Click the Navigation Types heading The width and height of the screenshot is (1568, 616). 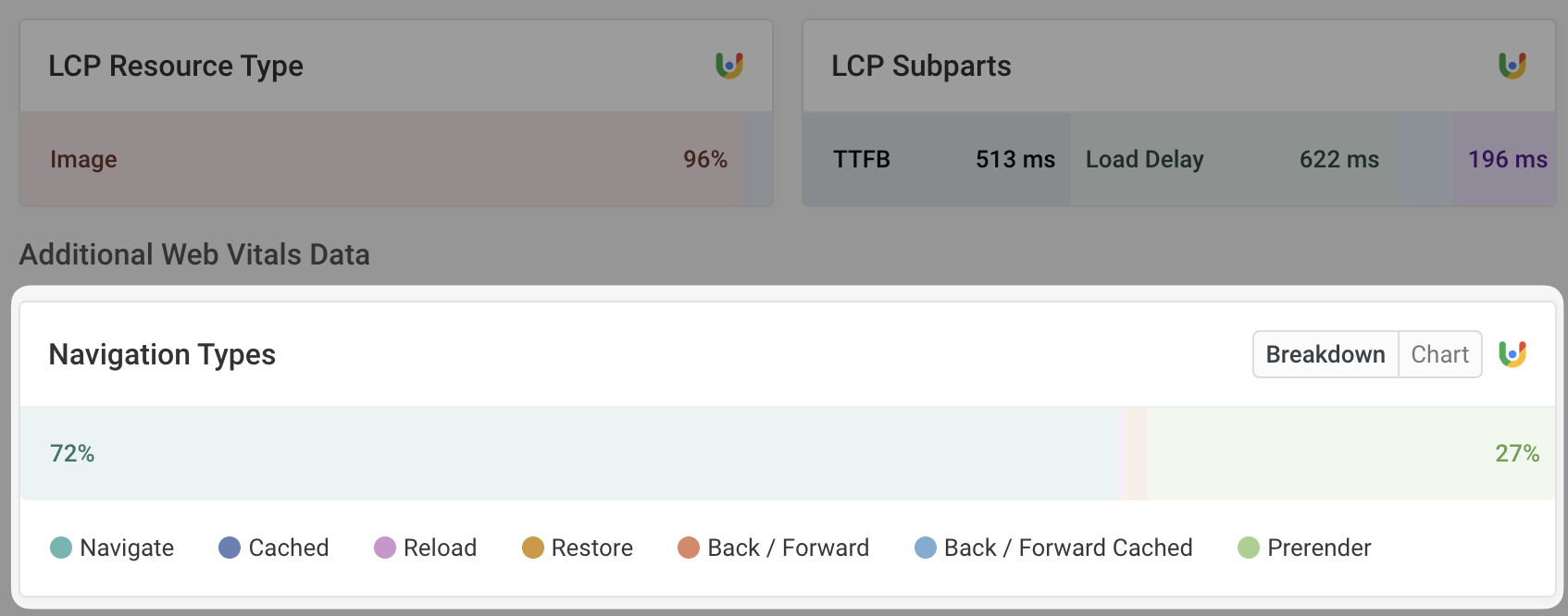click(162, 354)
